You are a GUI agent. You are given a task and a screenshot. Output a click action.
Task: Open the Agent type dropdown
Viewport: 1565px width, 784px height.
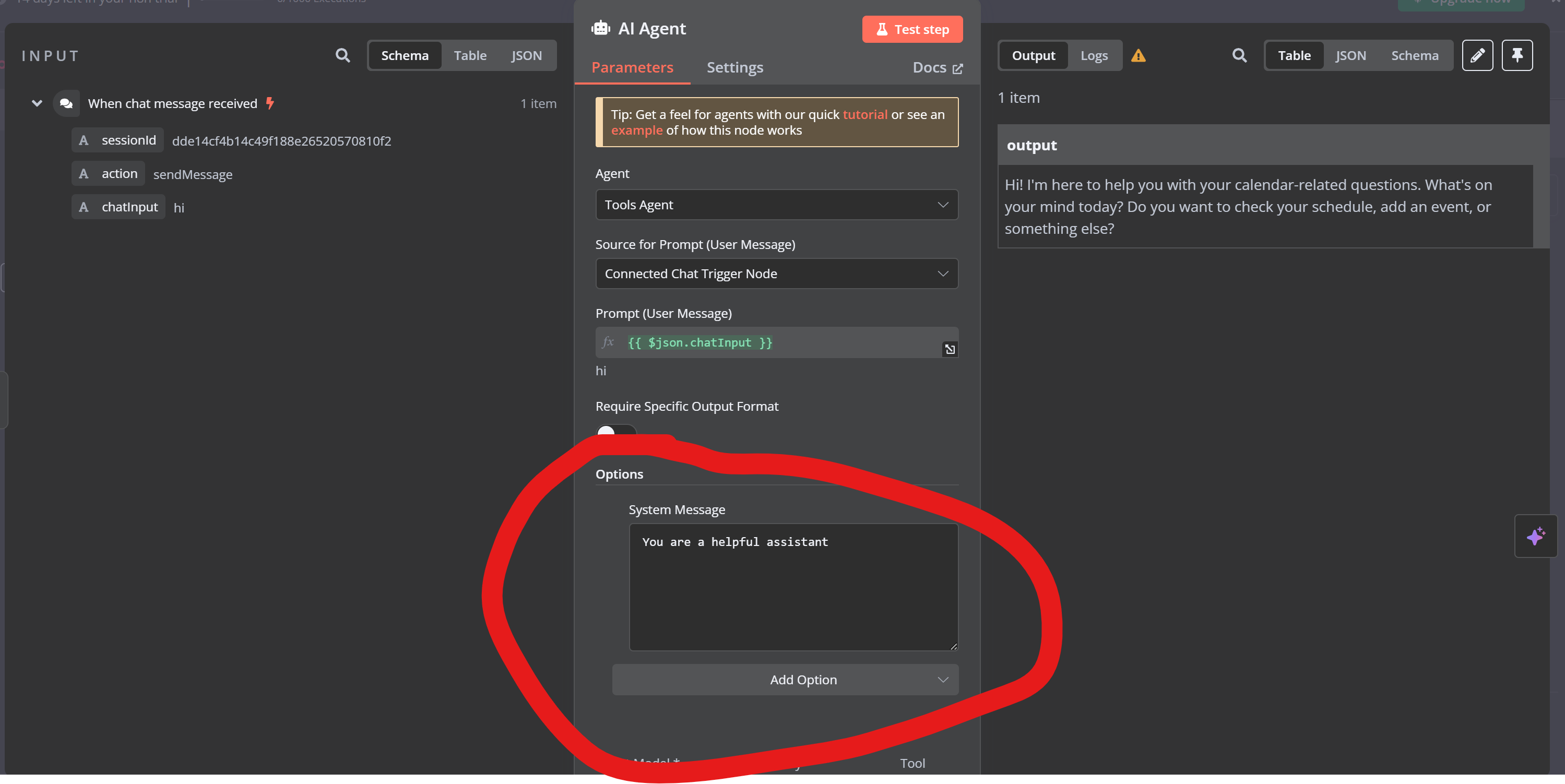click(x=776, y=205)
